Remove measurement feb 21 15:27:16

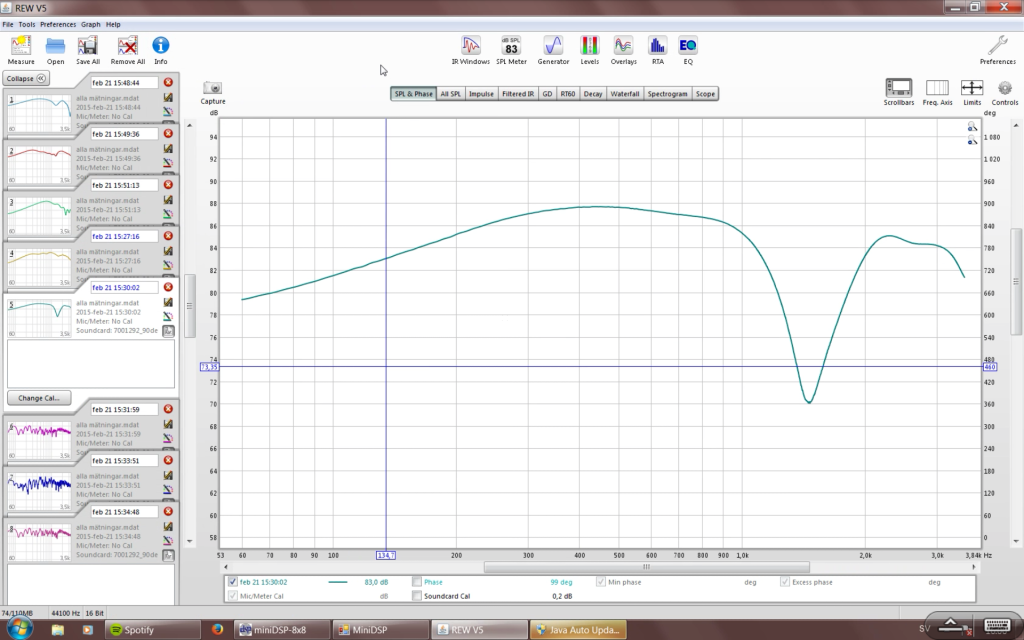(x=168, y=236)
